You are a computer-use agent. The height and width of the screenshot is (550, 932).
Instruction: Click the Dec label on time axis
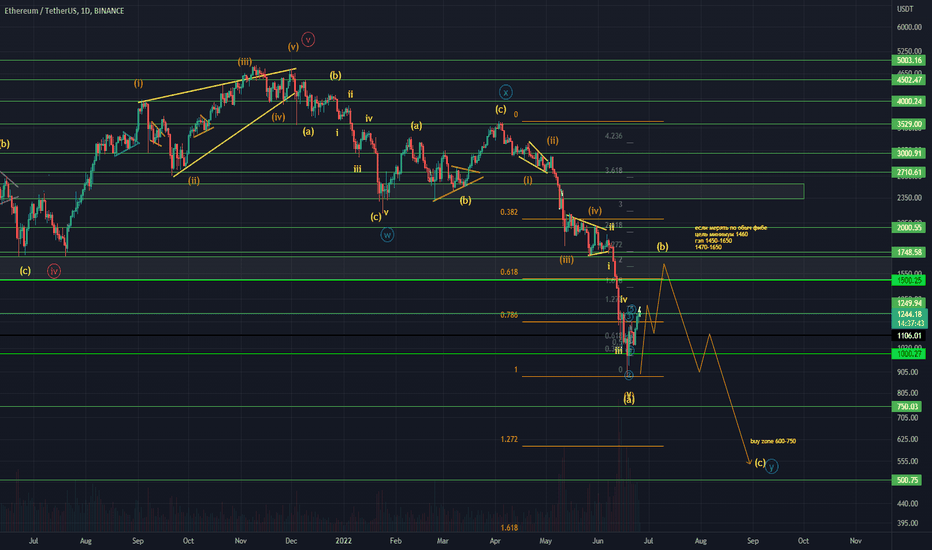tap(291, 540)
